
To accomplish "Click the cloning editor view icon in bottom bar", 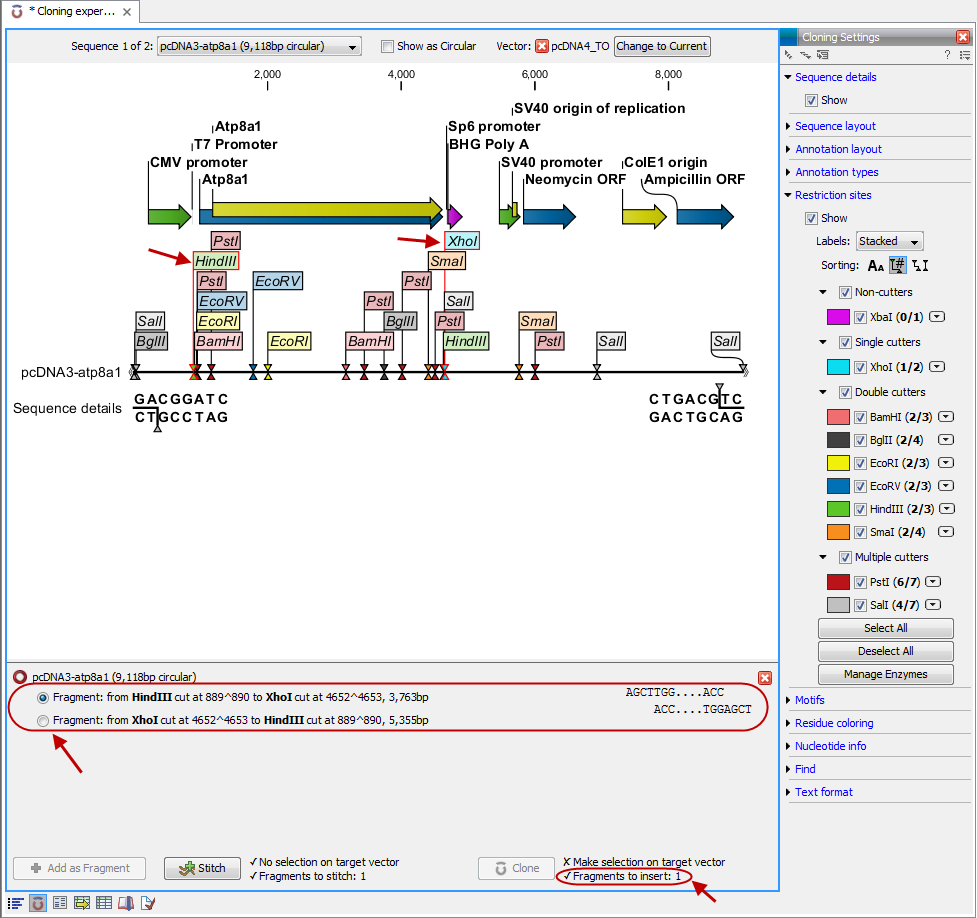I will 38,903.
